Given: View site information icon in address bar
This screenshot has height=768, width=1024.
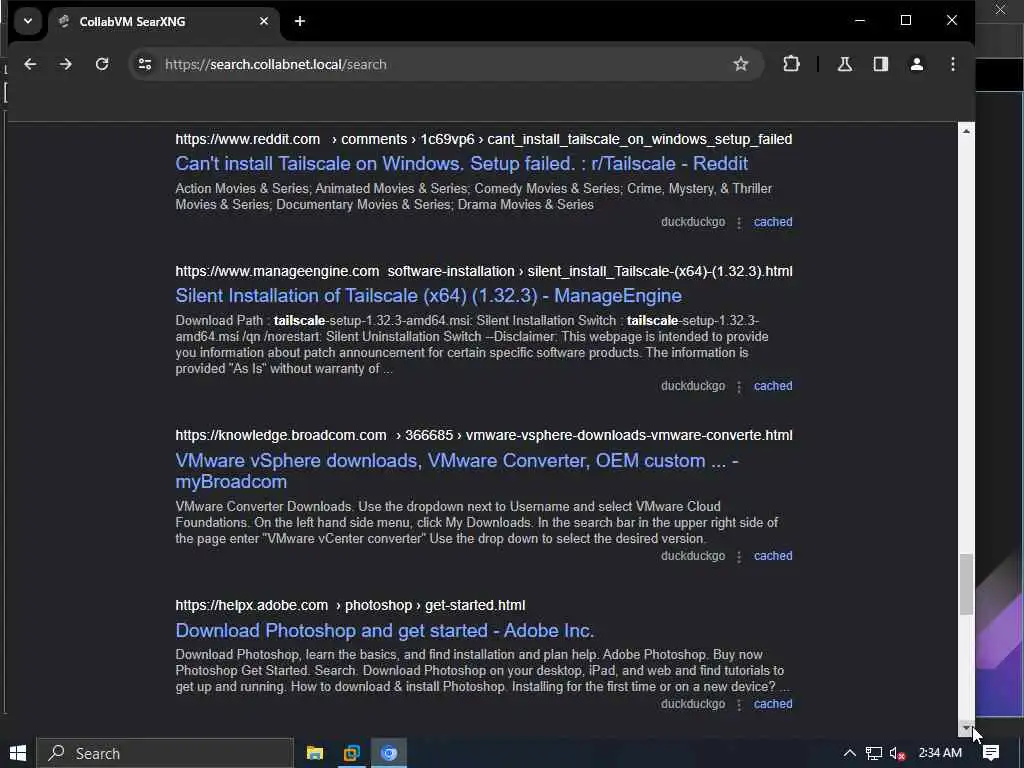Looking at the screenshot, I should tap(145, 64).
